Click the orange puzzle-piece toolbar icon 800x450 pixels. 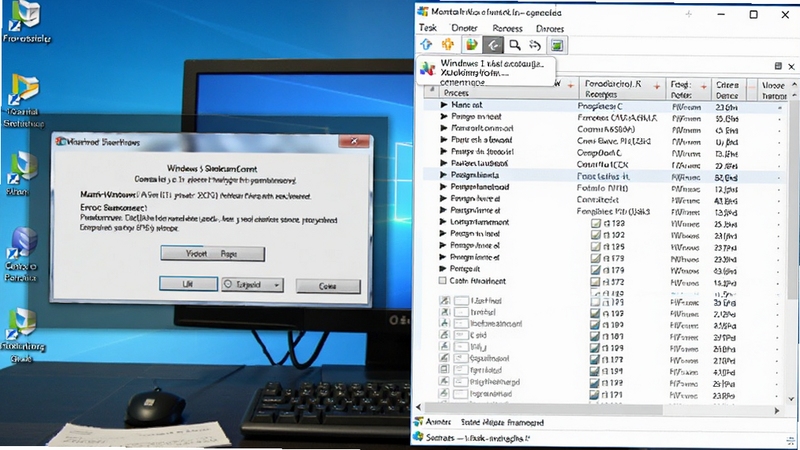448,45
